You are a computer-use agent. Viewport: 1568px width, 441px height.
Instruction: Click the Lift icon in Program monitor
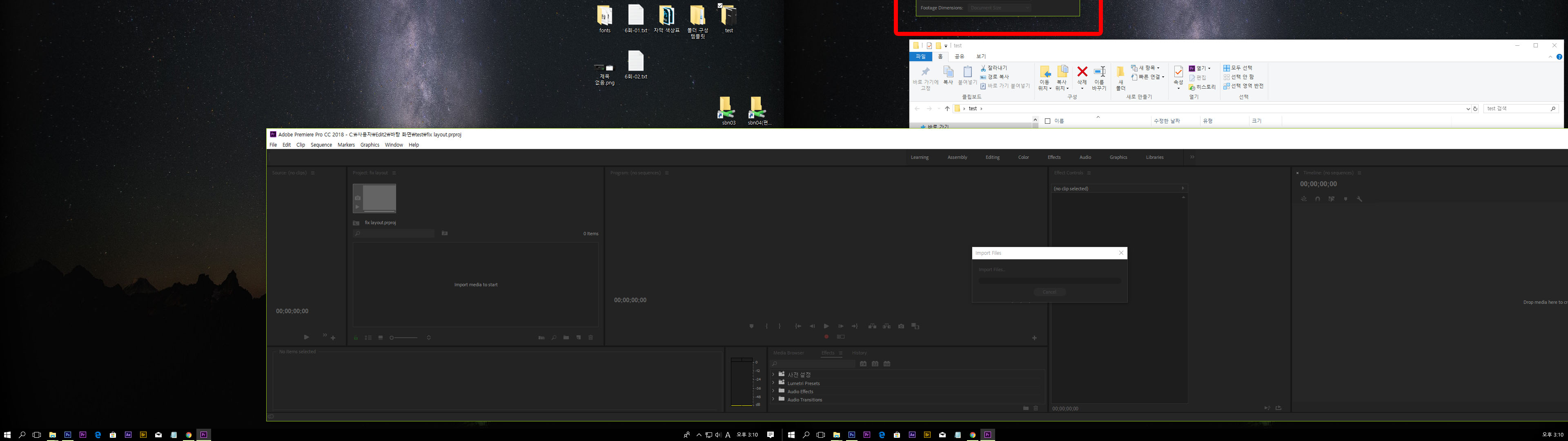tap(872, 327)
